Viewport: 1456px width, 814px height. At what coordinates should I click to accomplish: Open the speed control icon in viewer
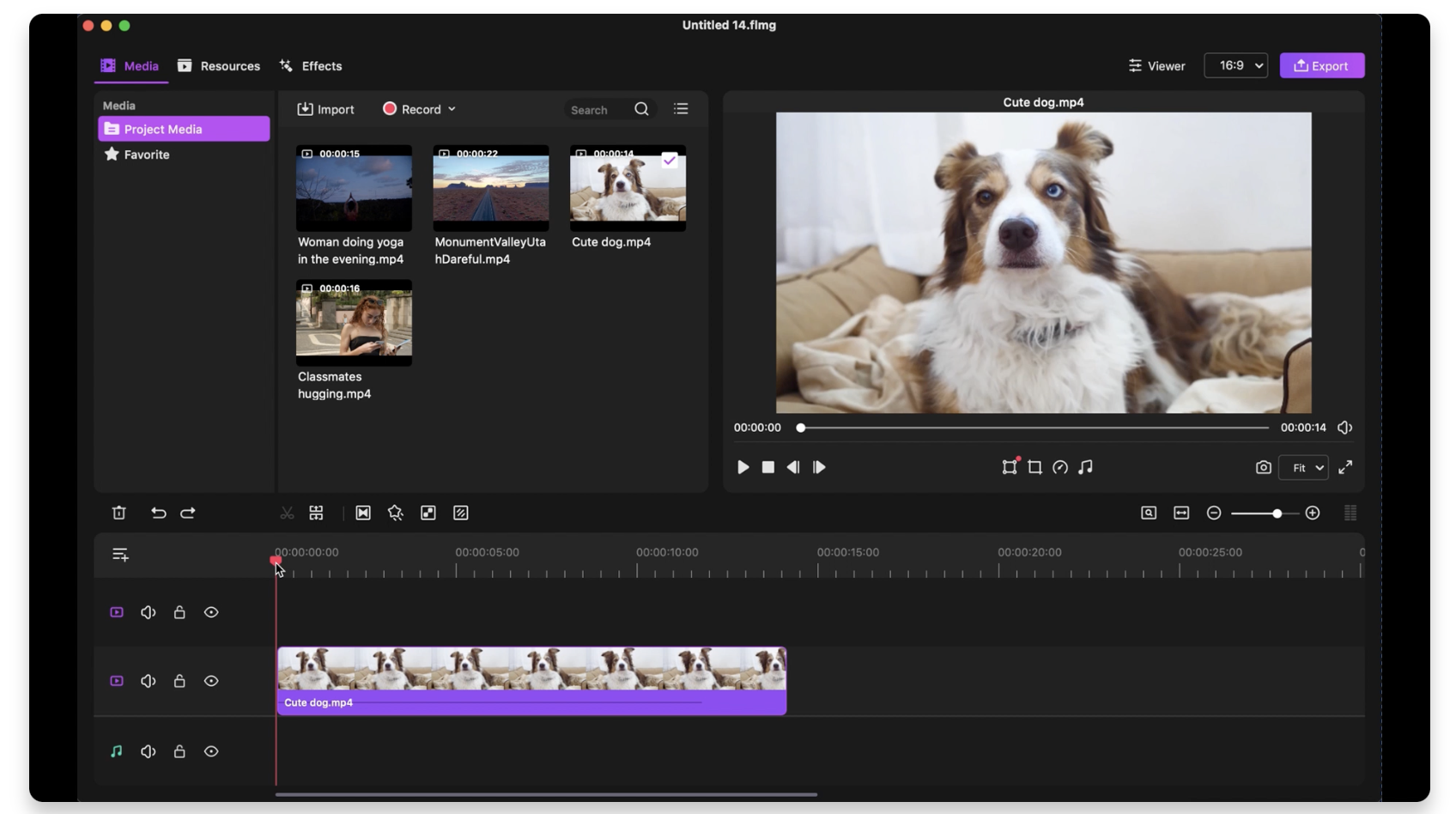pos(1060,467)
